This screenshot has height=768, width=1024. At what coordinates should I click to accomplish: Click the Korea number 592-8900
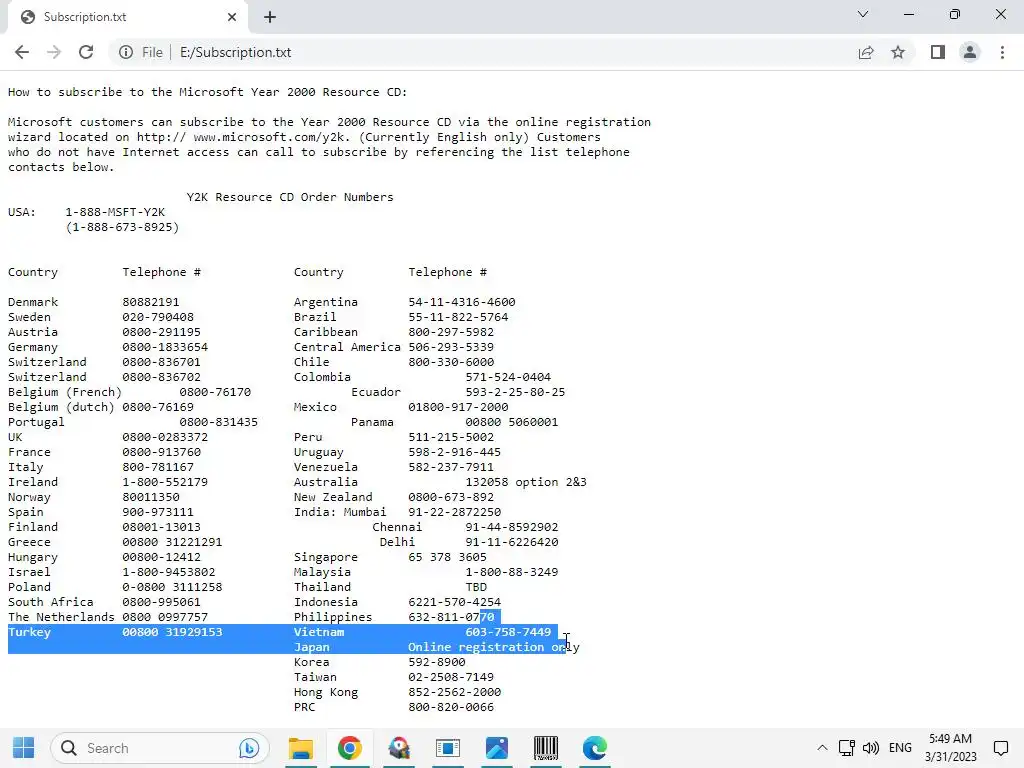coord(437,662)
